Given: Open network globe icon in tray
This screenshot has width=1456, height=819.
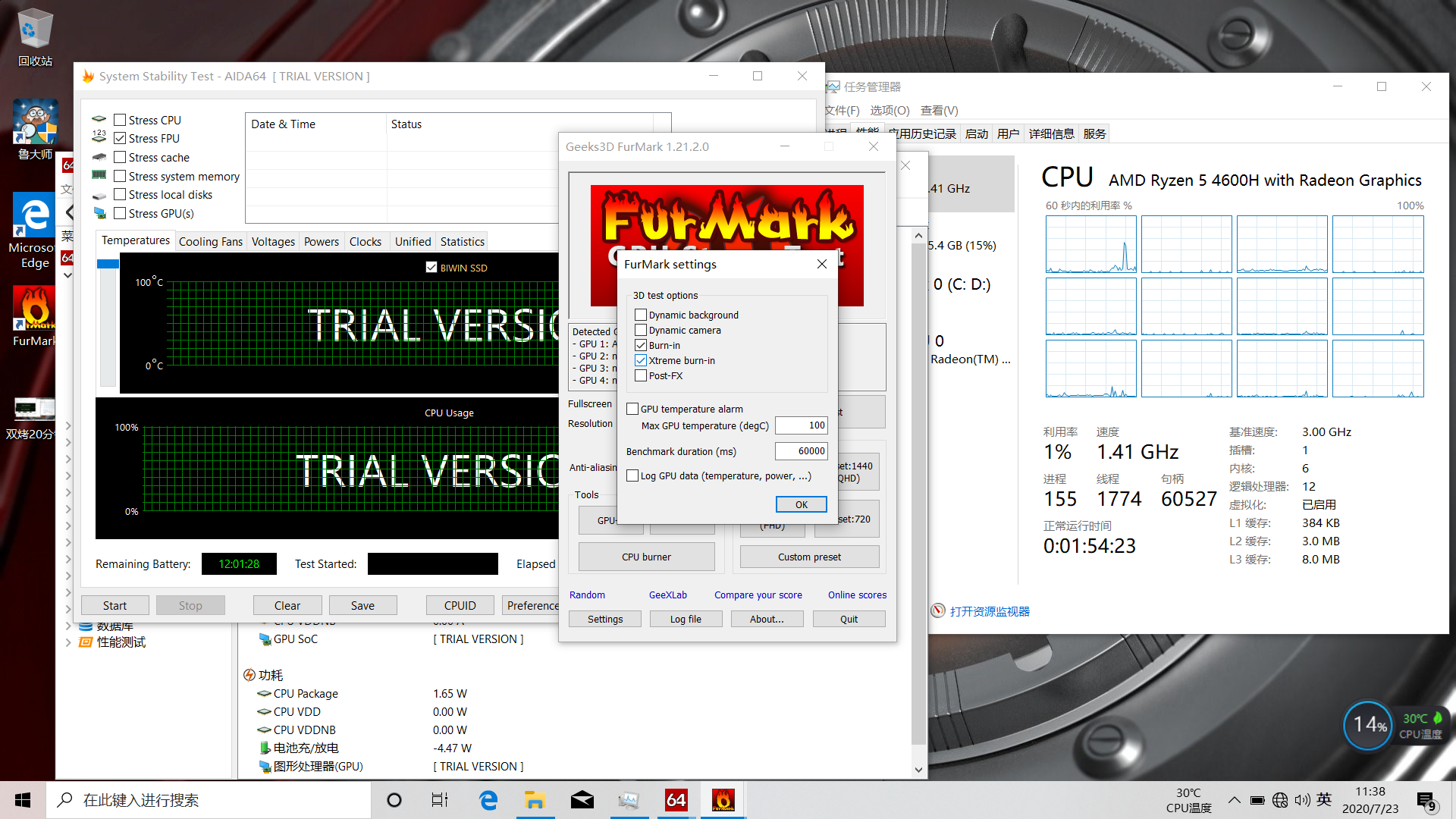Looking at the screenshot, I should (x=1280, y=800).
